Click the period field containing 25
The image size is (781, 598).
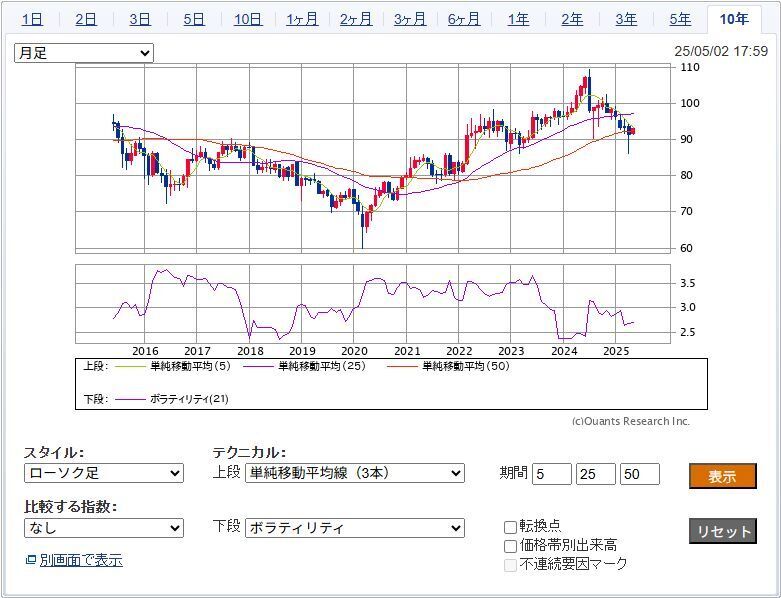[596, 474]
